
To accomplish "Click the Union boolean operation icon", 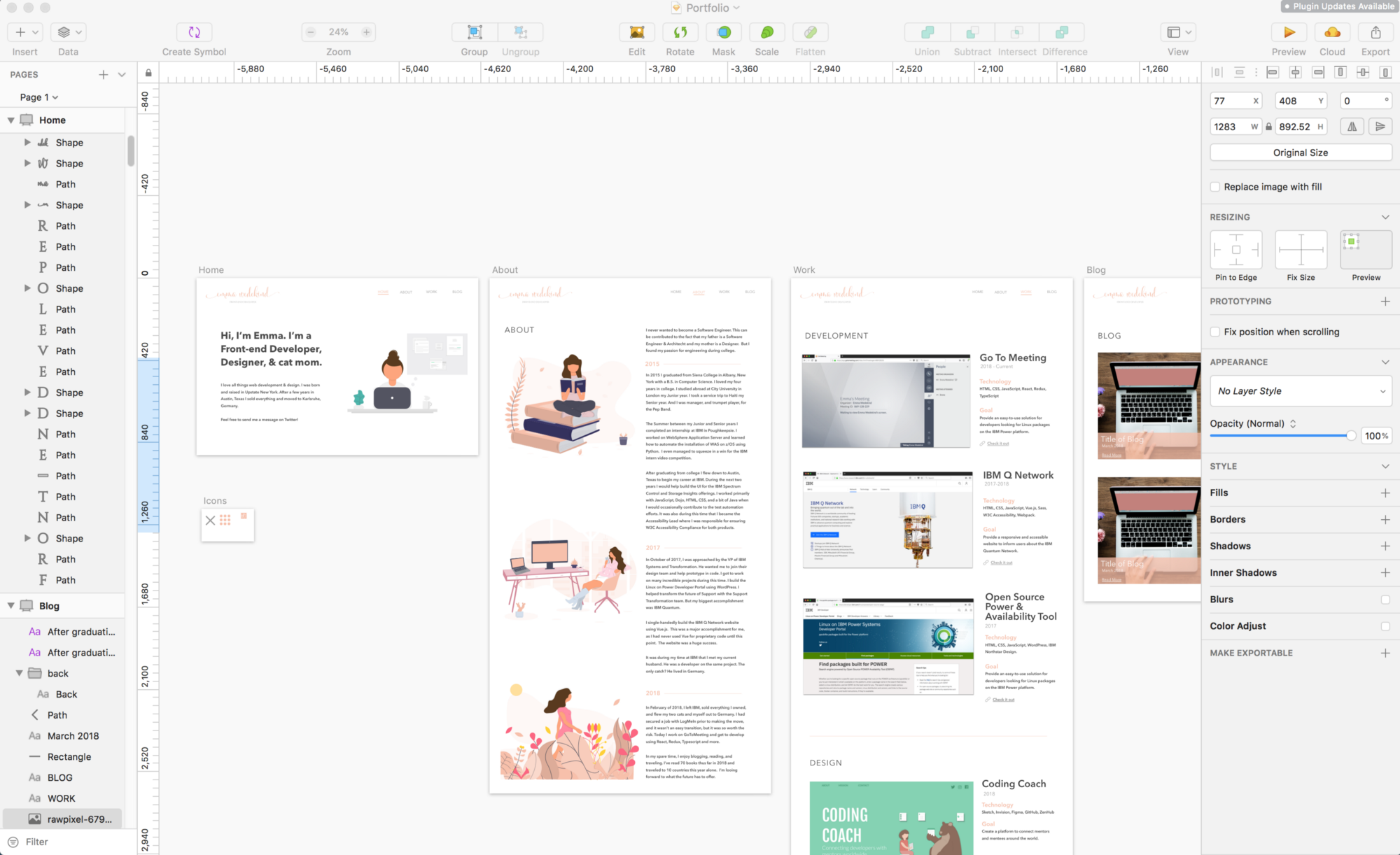I will coord(927,32).
